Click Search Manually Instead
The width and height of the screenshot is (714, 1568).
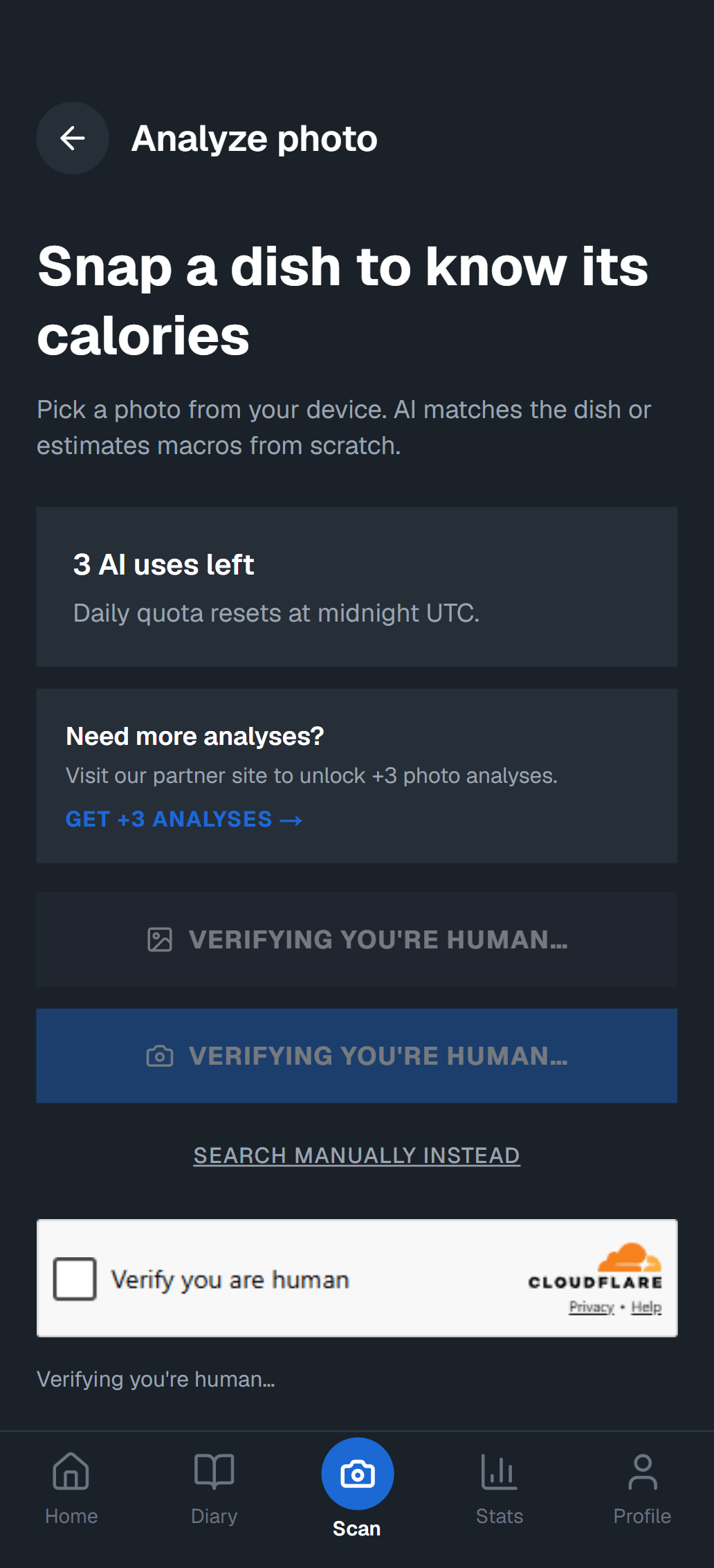(357, 1155)
